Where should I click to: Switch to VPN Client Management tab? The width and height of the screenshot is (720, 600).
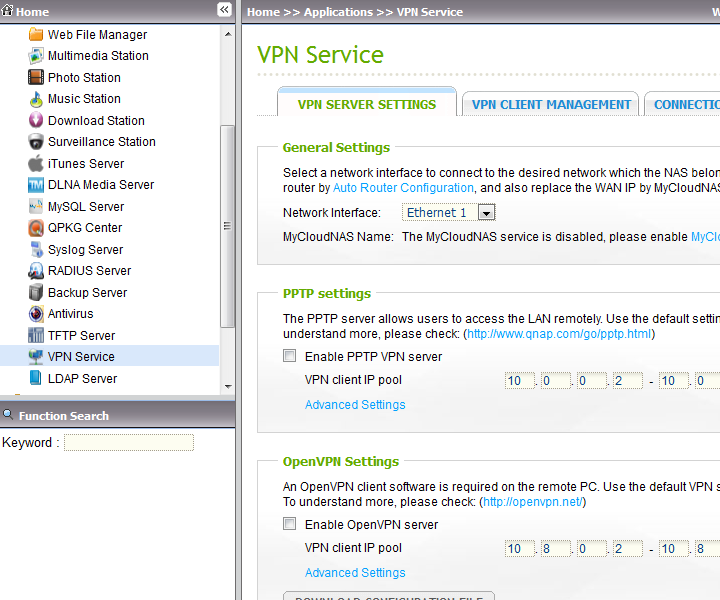[551, 104]
